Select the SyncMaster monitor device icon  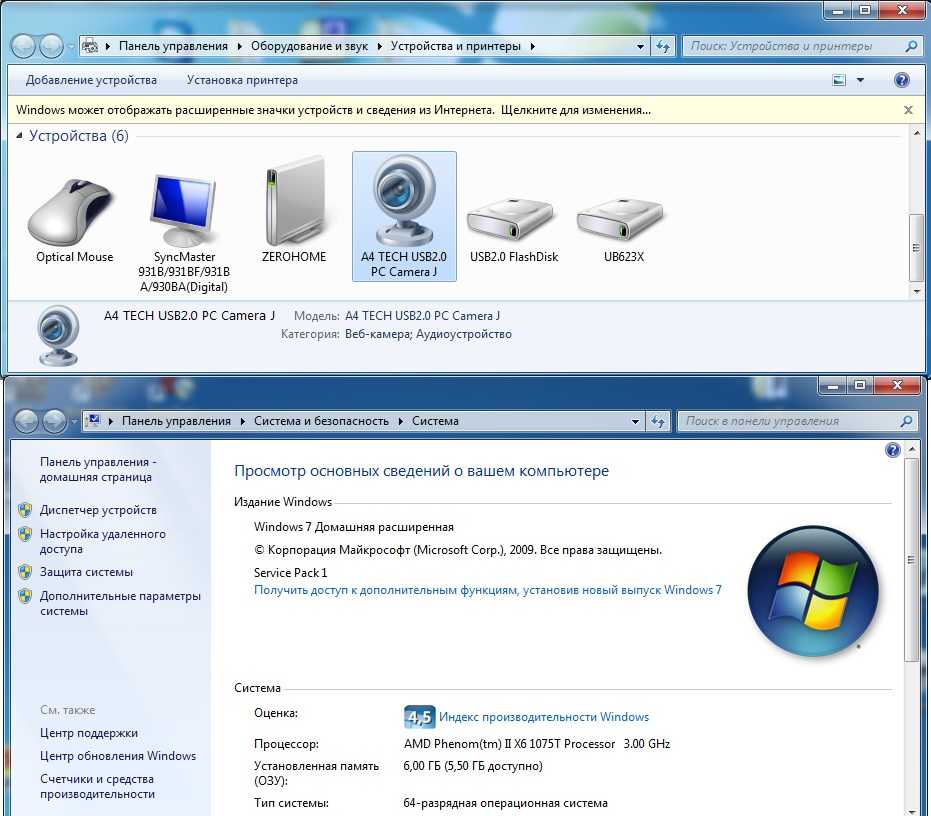[x=184, y=212]
